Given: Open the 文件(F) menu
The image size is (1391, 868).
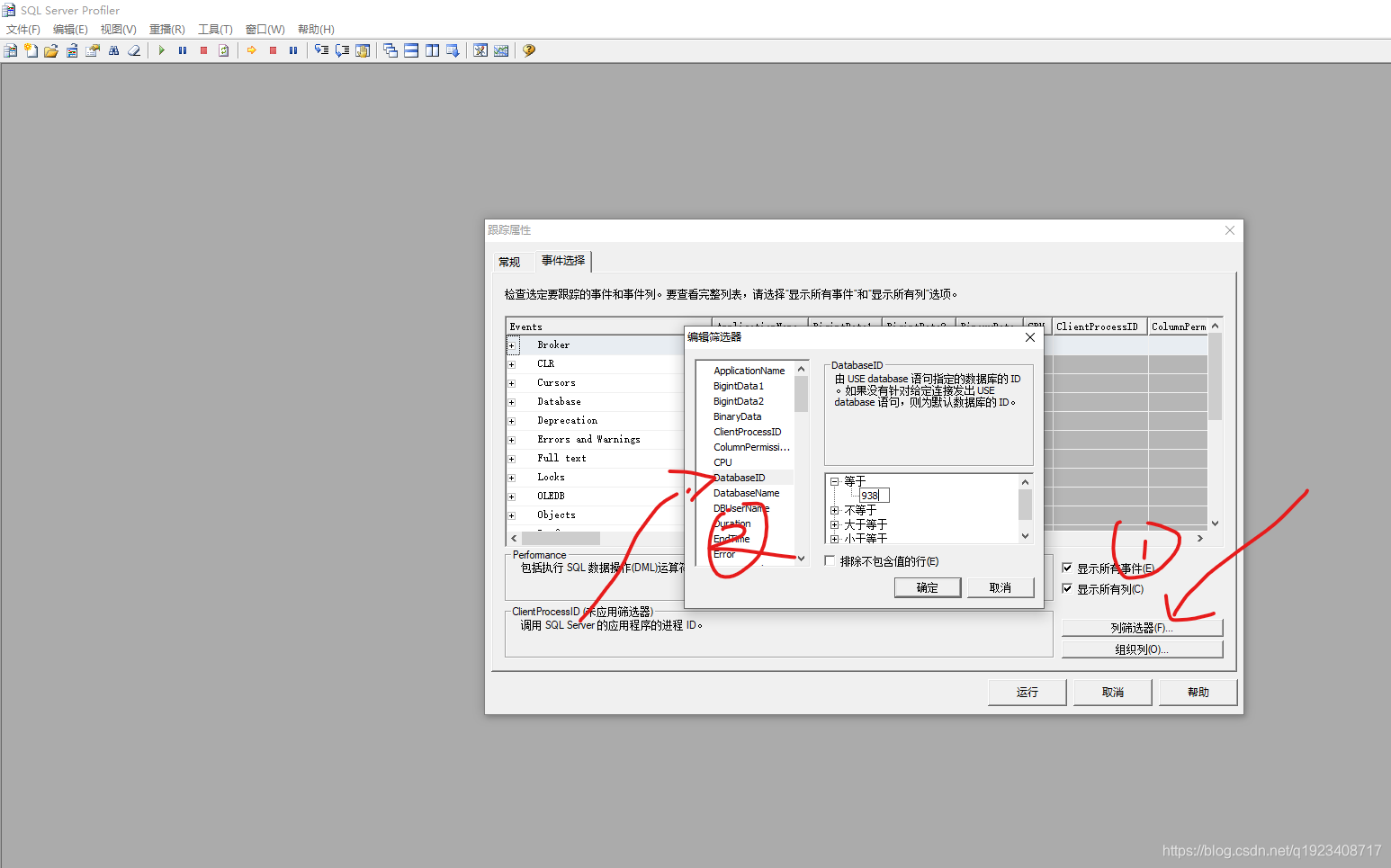Looking at the screenshot, I should click(x=23, y=30).
